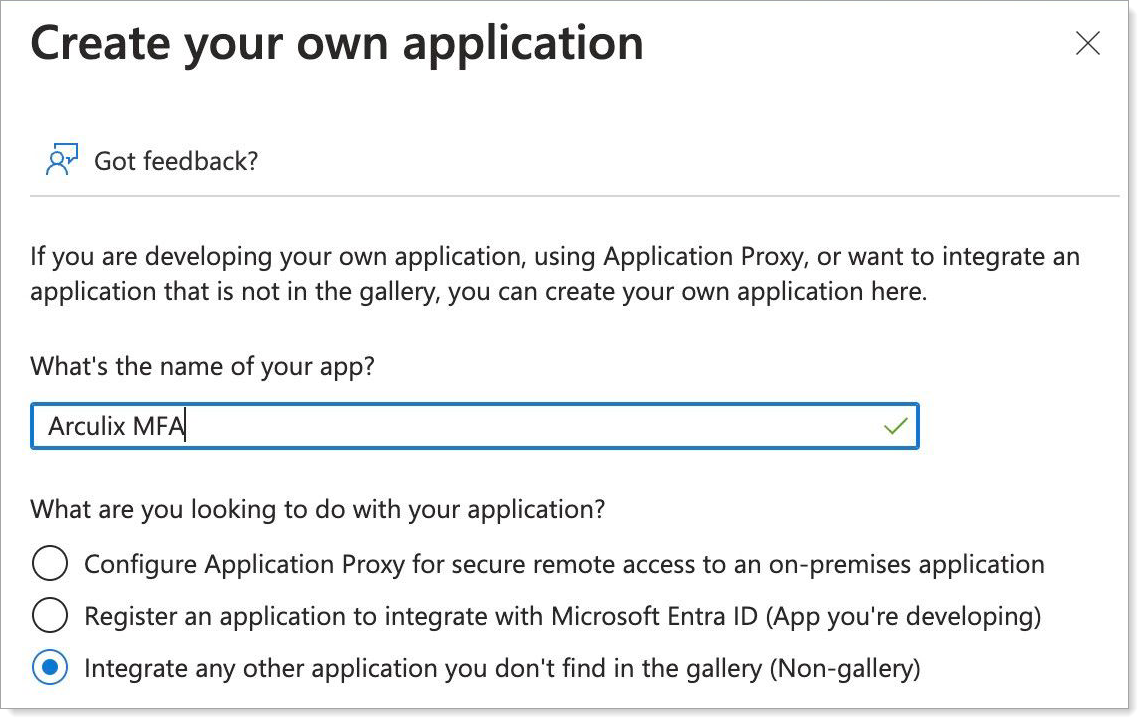
Task: Select the Configure Application Proxy radio button
Action: (x=50, y=564)
